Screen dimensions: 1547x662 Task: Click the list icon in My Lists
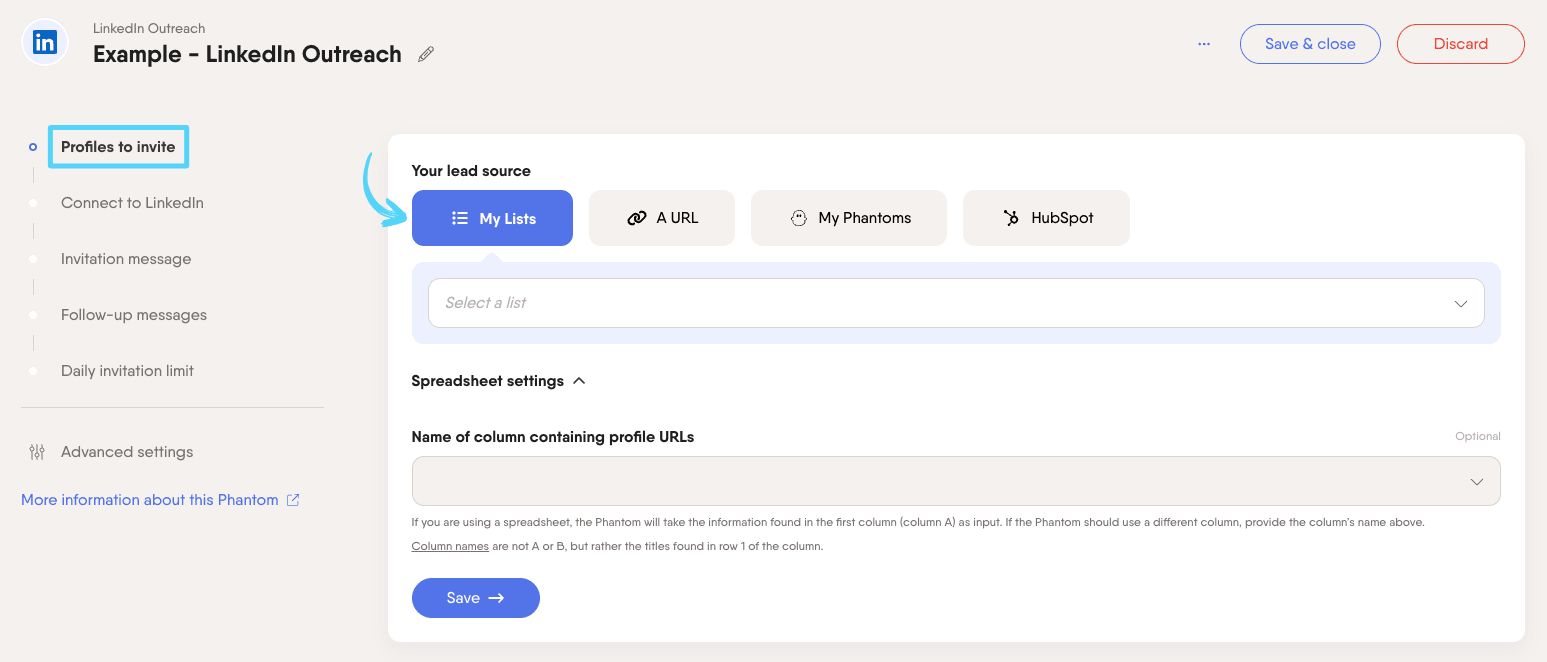point(460,218)
